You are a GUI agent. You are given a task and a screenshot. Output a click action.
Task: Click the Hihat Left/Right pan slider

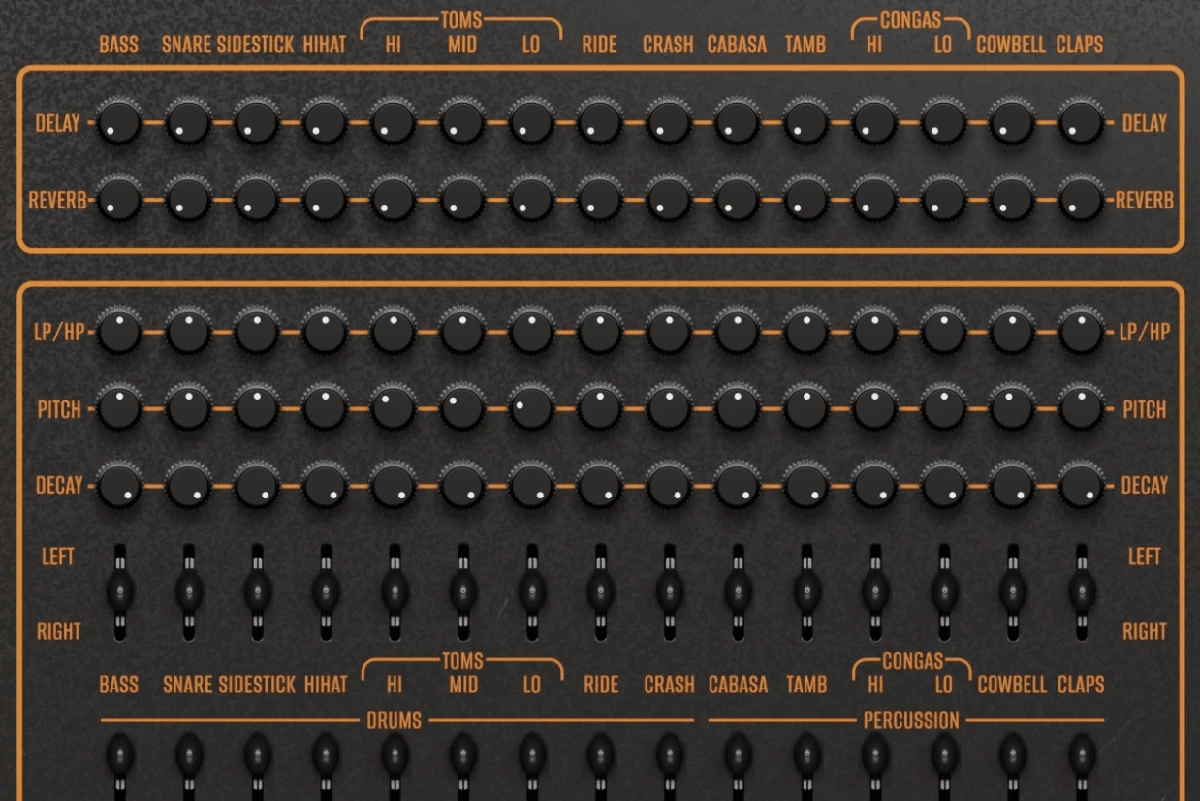click(325, 592)
